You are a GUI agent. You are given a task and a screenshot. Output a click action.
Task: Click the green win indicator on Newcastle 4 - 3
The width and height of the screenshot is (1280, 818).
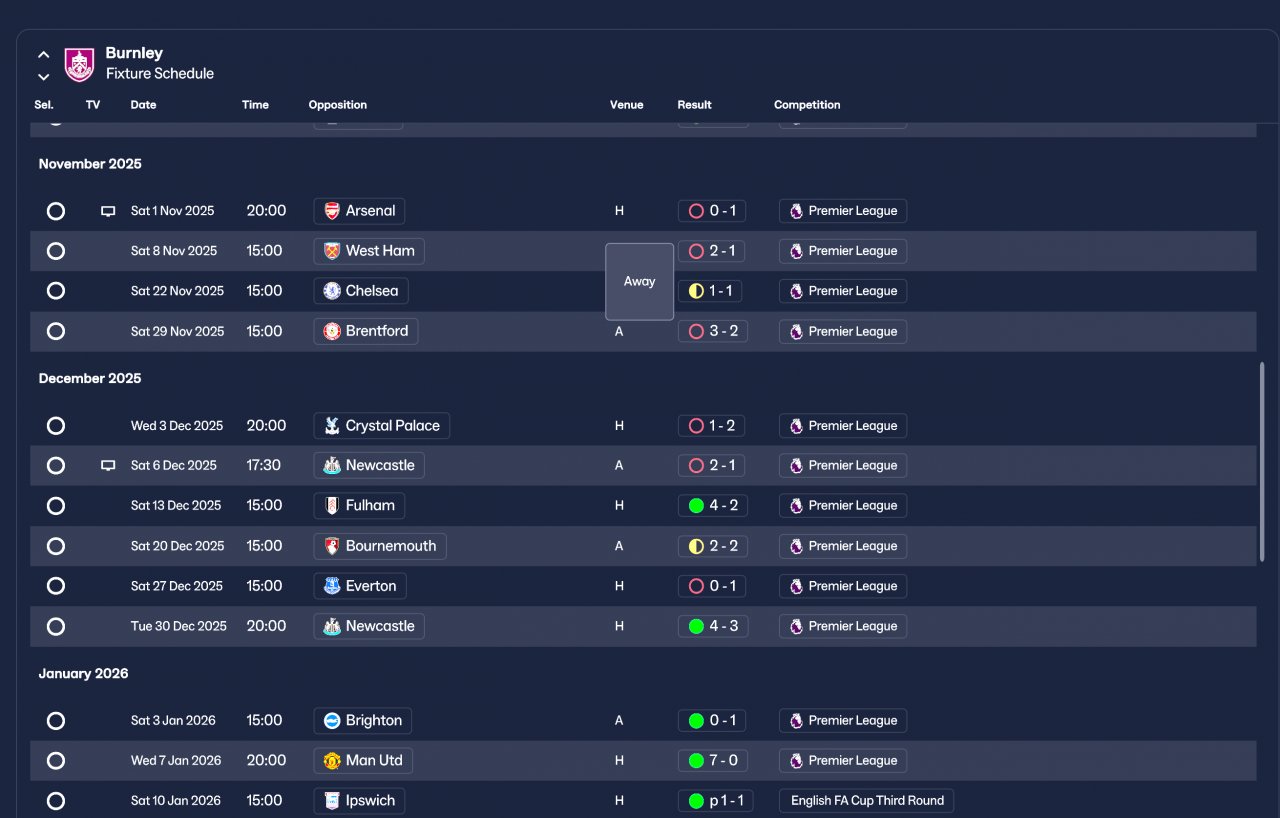[x=696, y=627]
